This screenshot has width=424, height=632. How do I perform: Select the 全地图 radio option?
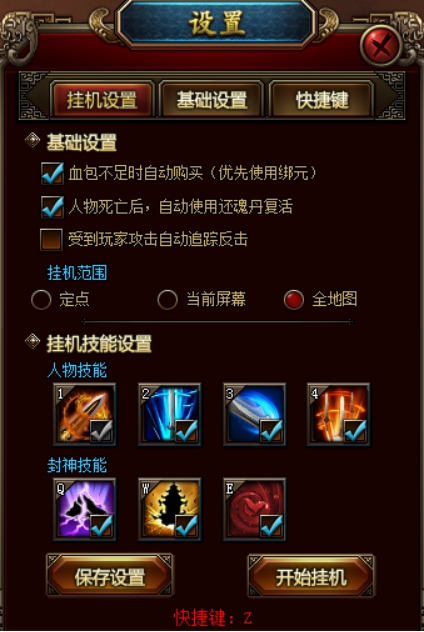tap(294, 300)
